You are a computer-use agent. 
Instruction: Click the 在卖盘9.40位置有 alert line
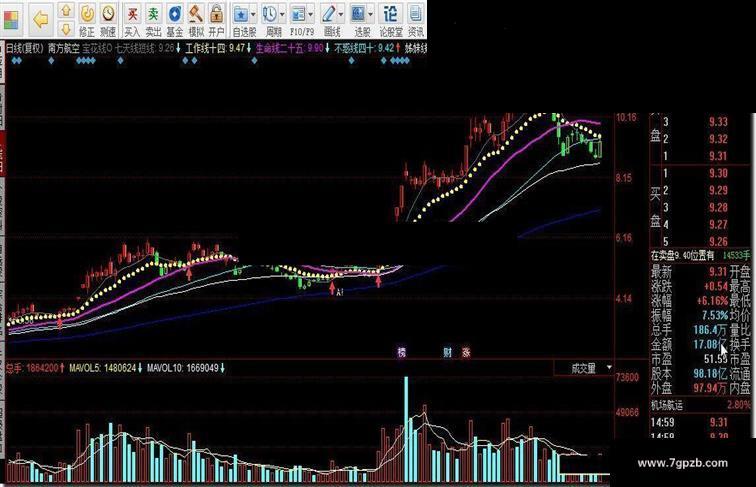pyautogui.click(x=701, y=256)
